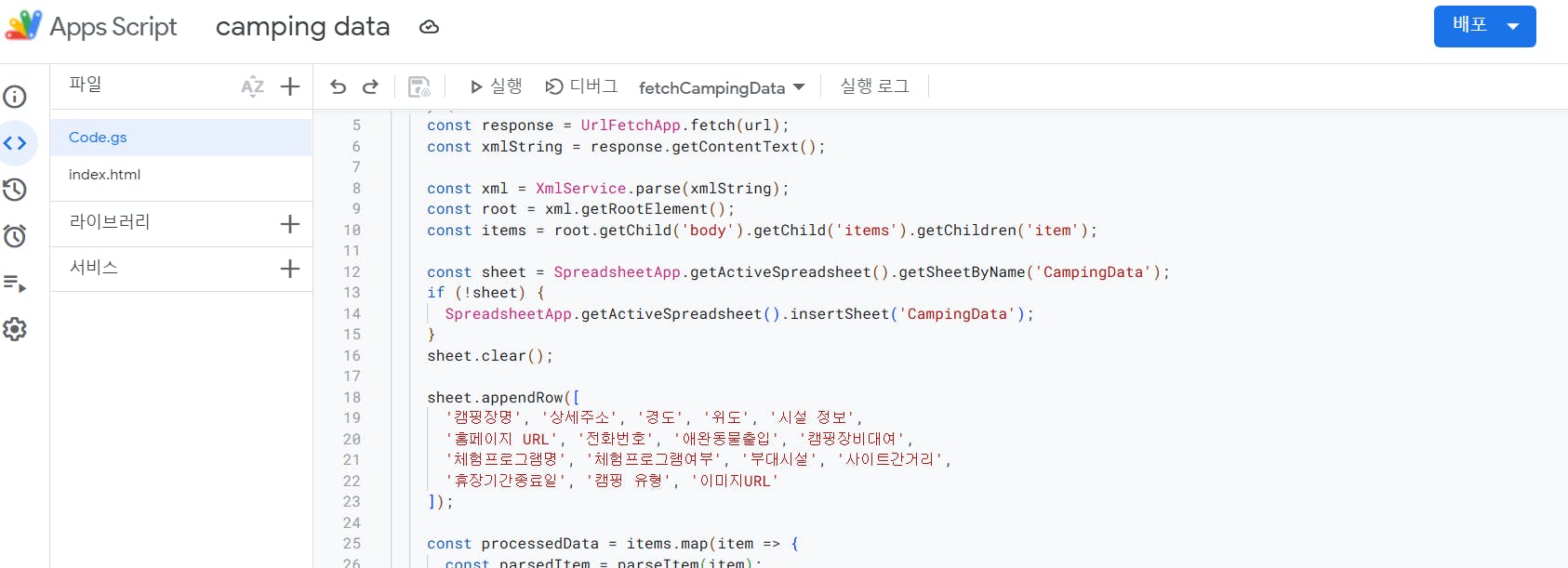Open the index.html file
Image resolution: width=1568 pixels, height=568 pixels.
pos(180,174)
